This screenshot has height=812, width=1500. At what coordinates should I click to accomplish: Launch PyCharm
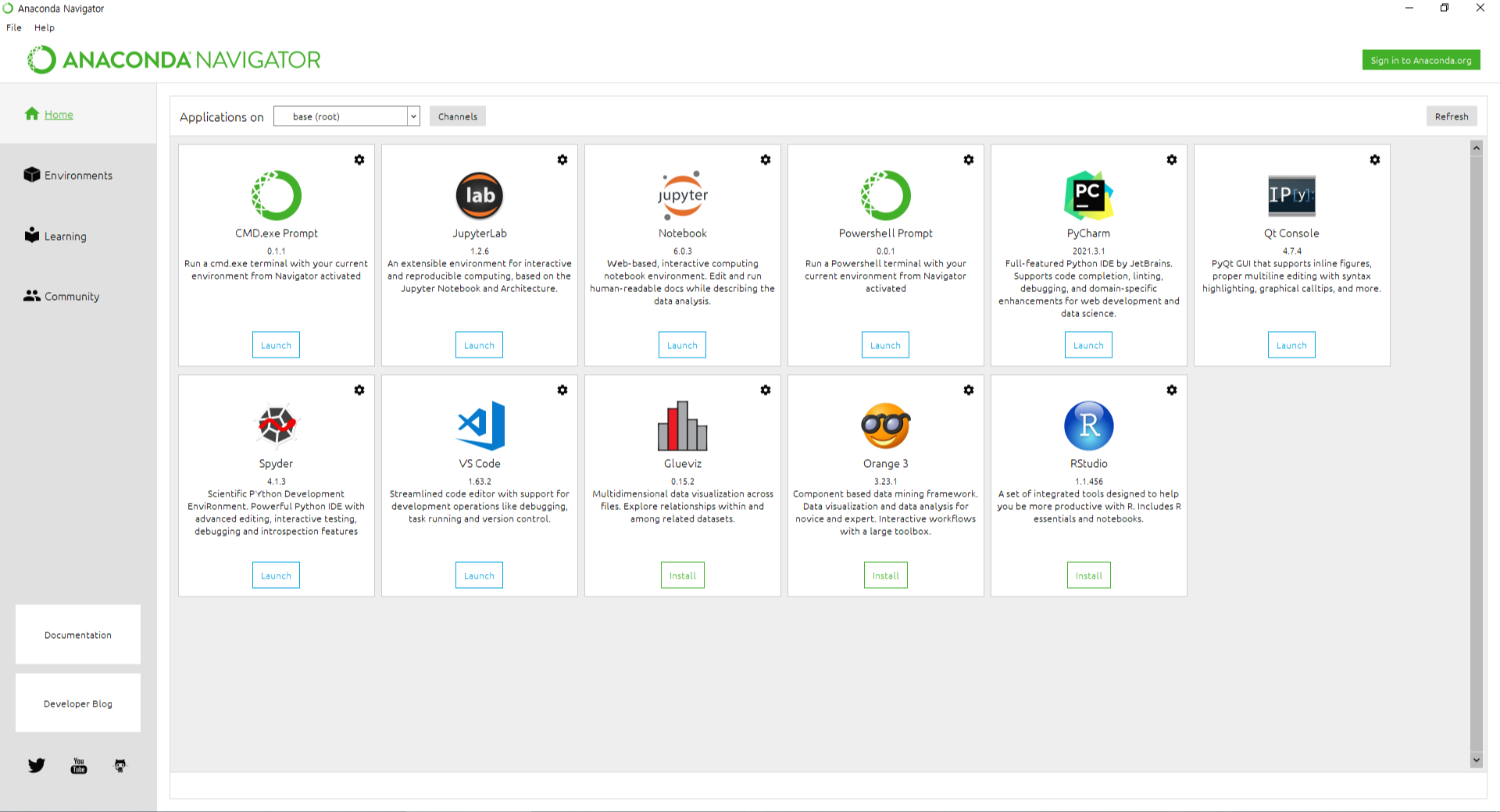[1088, 345]
